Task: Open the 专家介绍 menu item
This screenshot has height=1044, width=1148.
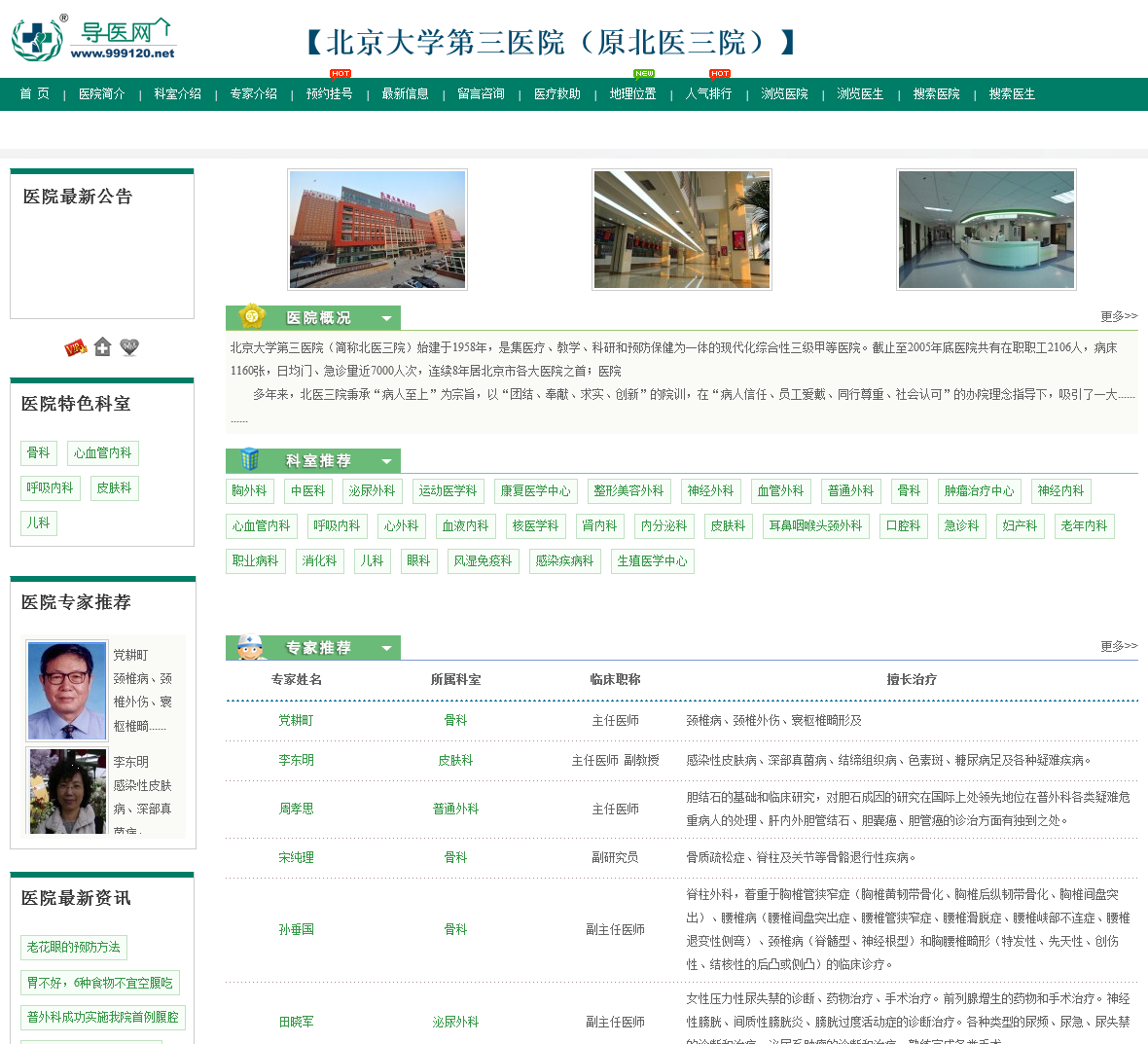Action: click(x=253, y=93)
